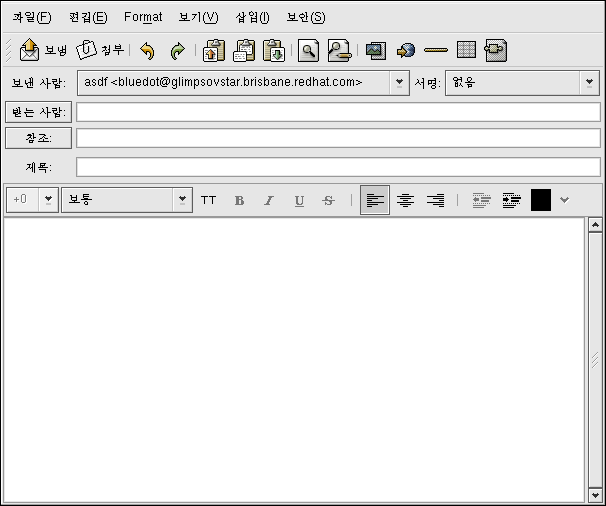Screen dimensions: 606x506
Task: Insert a link with the globe icon
Action: point(405,50)
